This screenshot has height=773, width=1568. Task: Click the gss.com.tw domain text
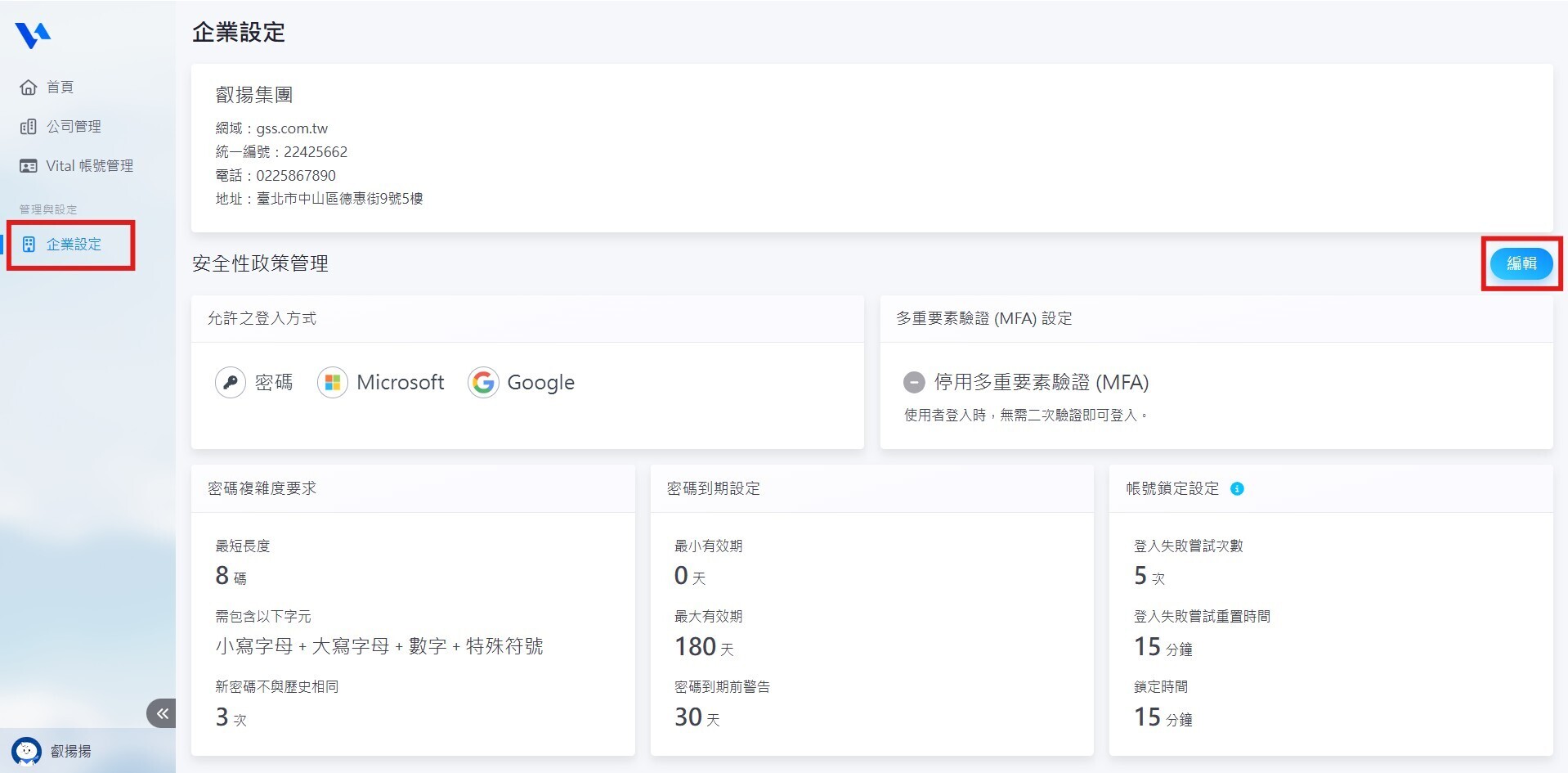(293, 128)
